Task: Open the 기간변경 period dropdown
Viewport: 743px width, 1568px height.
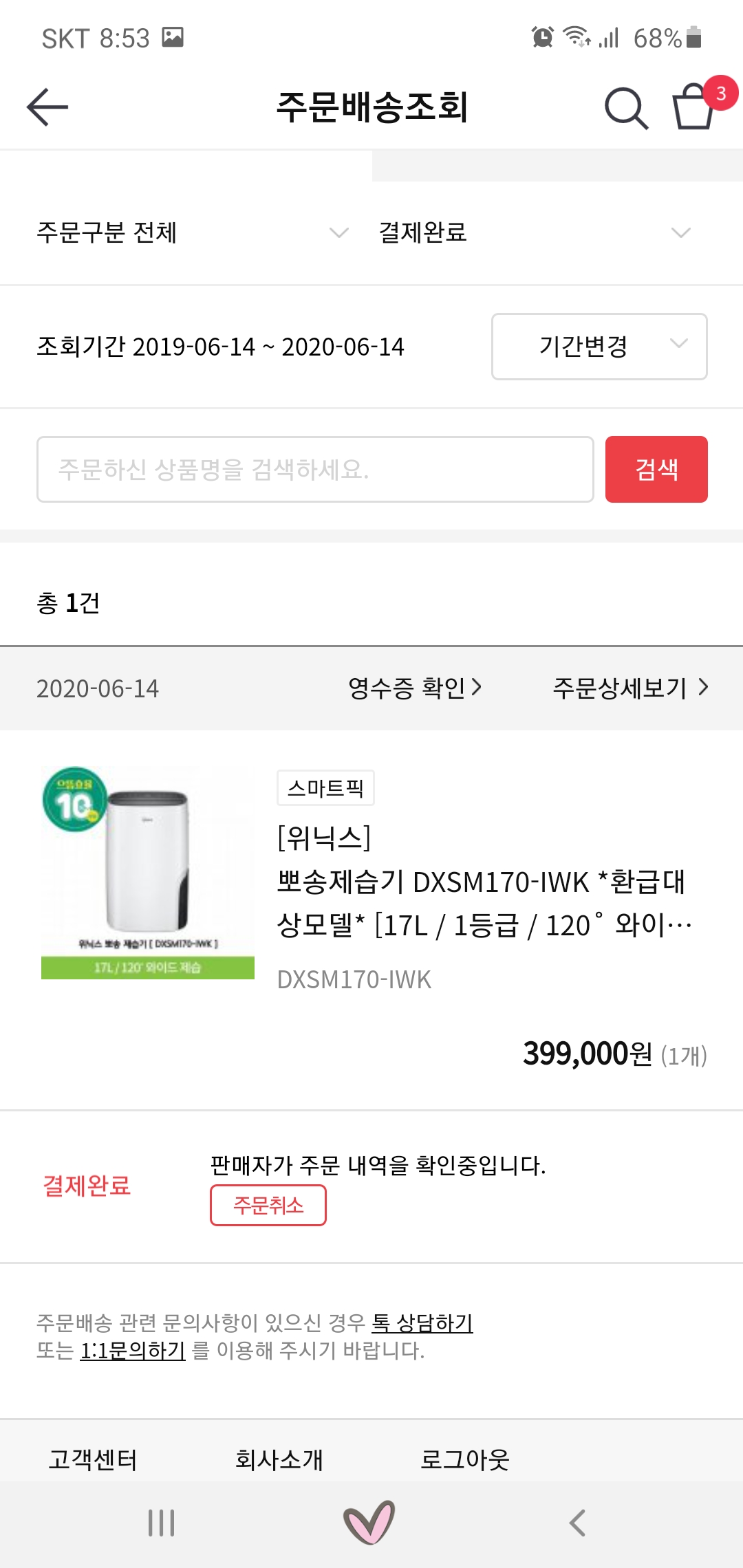Action: (x=599, y=347)
